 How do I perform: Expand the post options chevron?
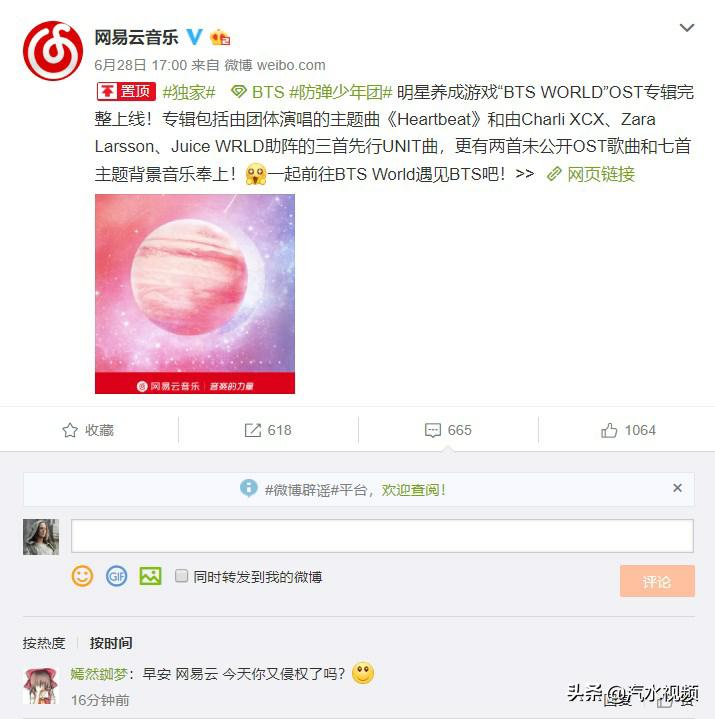[x=687, y=28]
